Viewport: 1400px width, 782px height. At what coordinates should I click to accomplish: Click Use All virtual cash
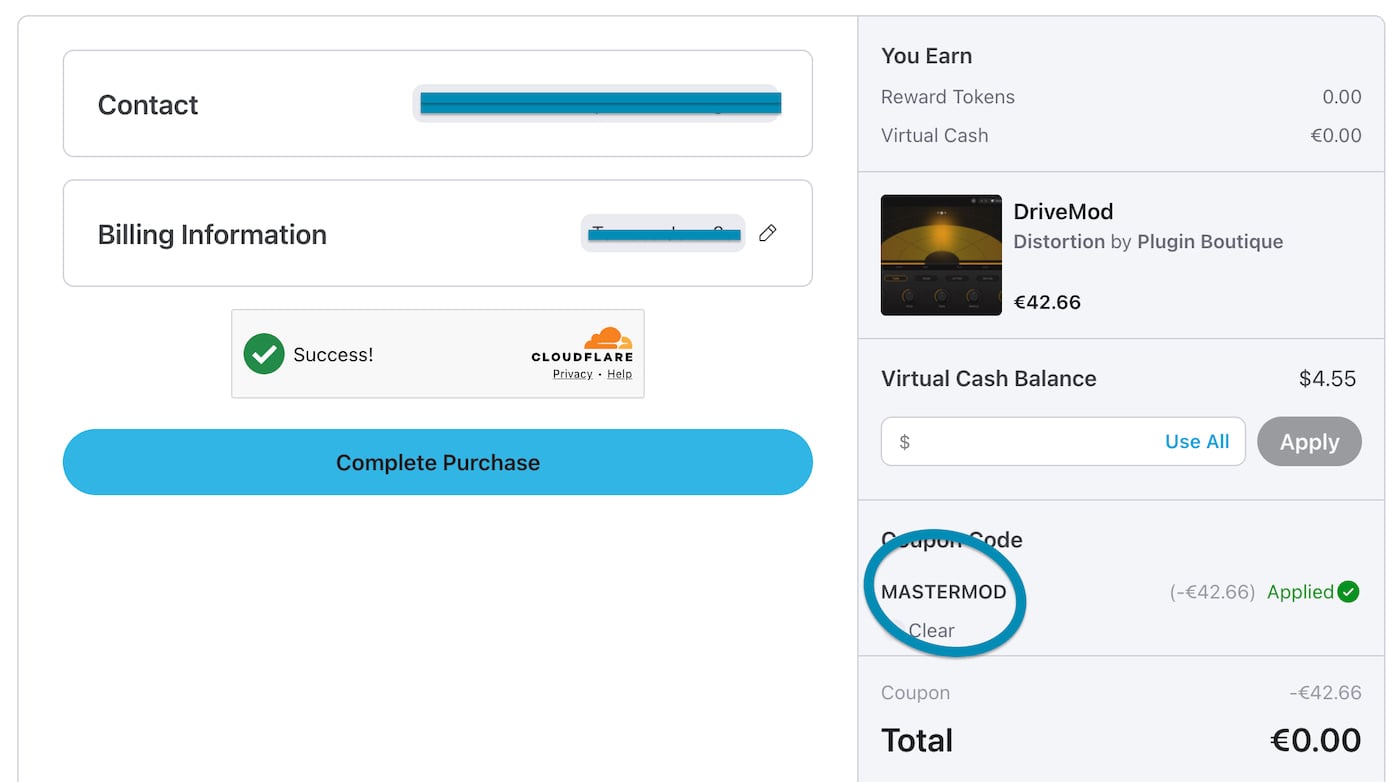1196,442
